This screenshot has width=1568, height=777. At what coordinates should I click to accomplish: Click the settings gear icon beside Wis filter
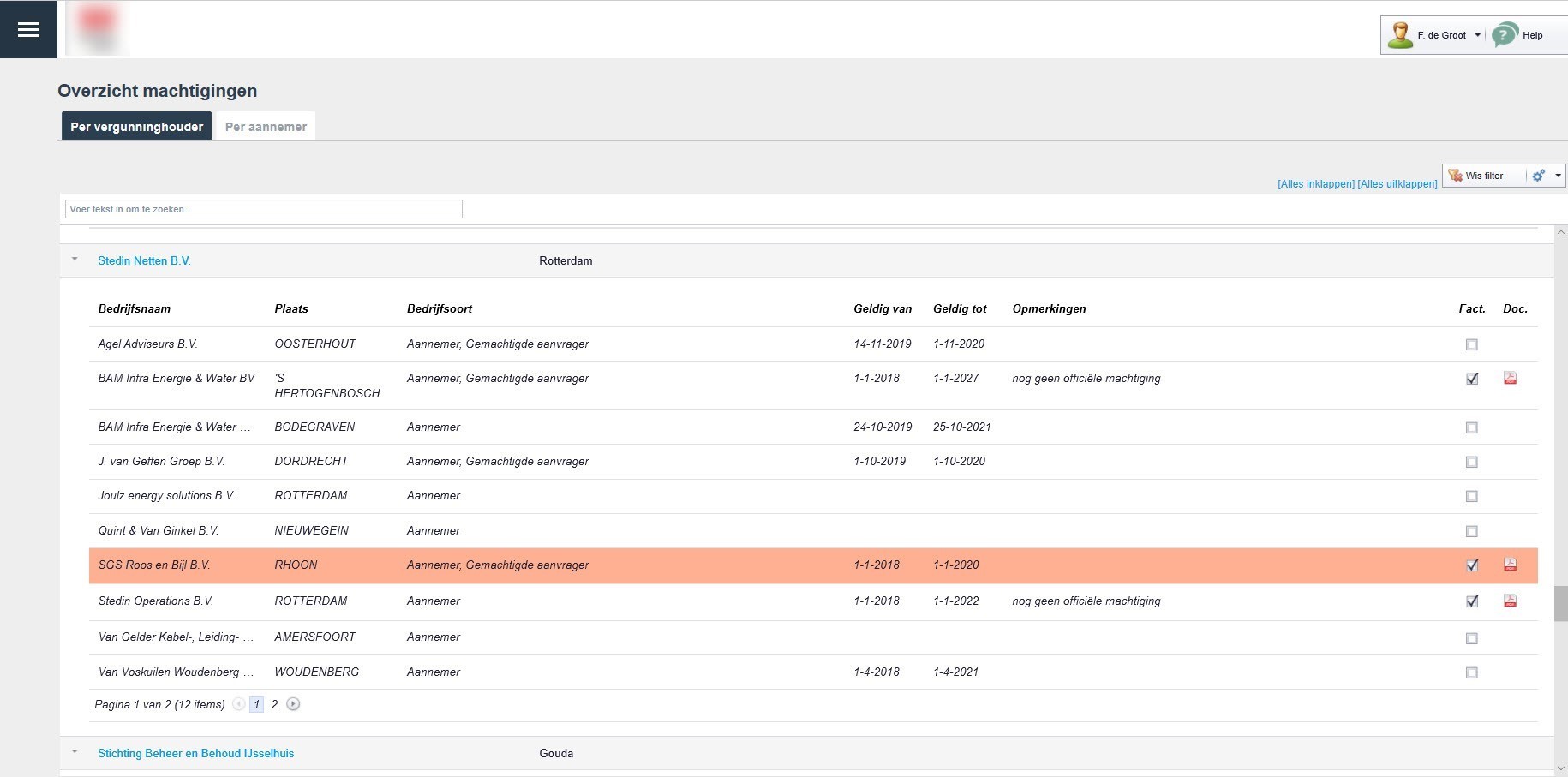coord(1538,176)
